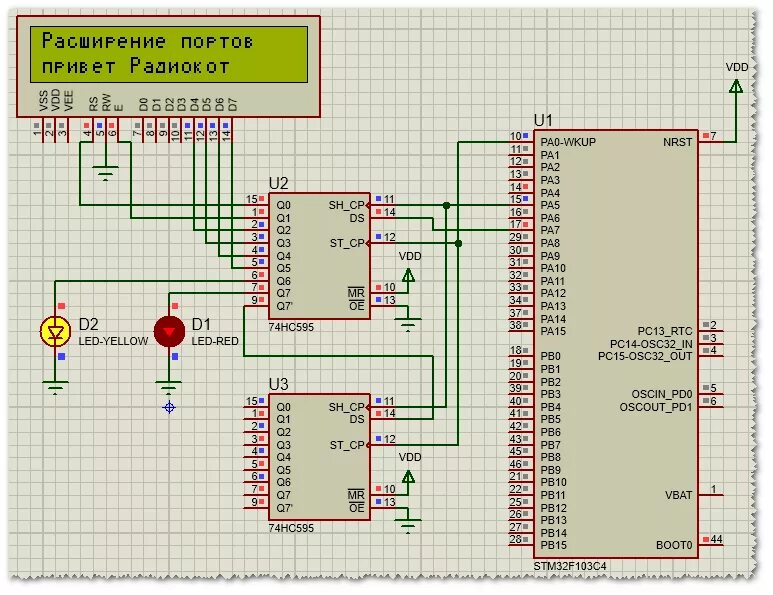
Task: Click the VDD power arrow beside U2
Action: click(x=408, y=276)
